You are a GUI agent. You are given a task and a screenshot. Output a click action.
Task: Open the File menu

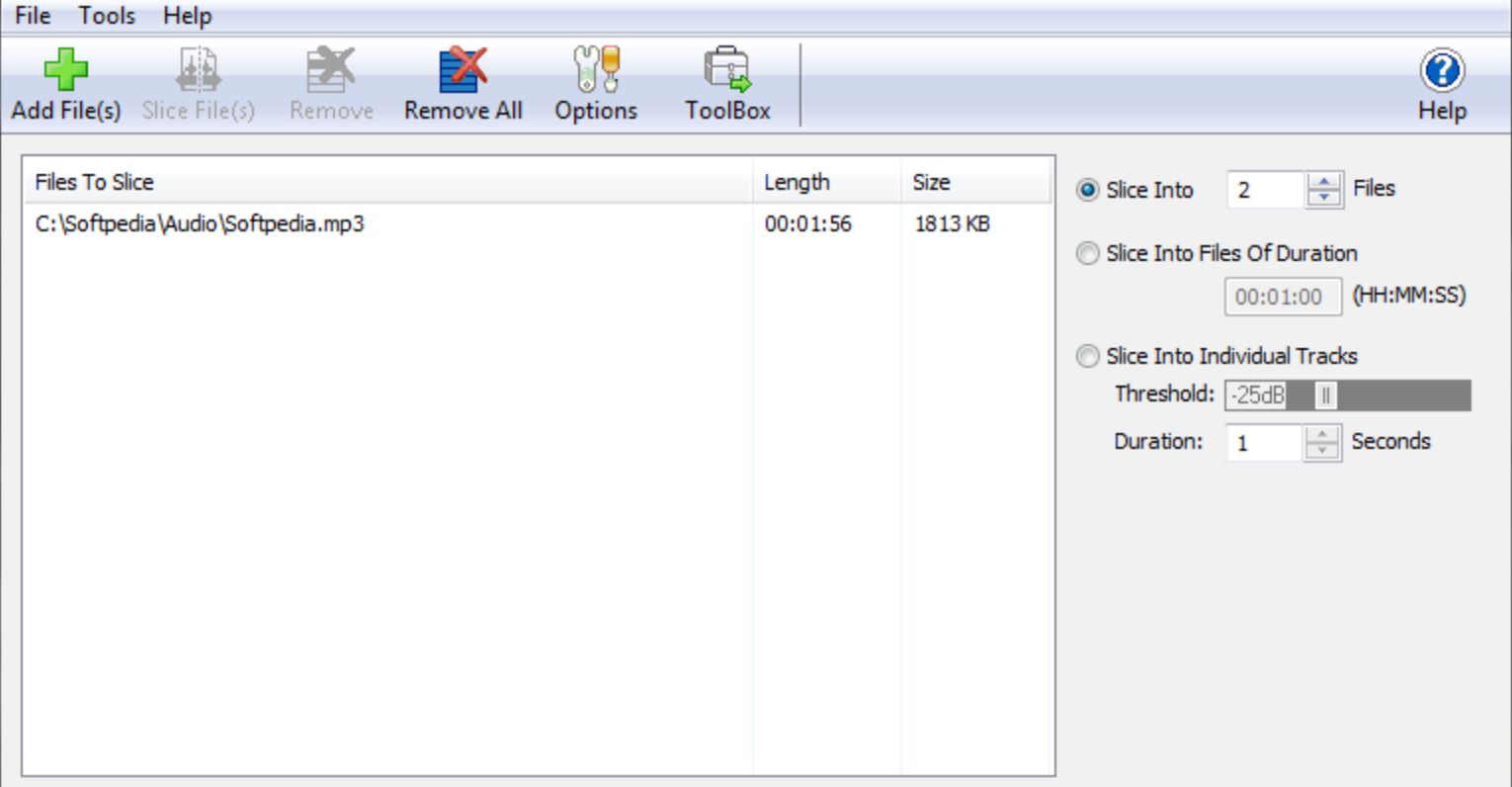[33, 16]
